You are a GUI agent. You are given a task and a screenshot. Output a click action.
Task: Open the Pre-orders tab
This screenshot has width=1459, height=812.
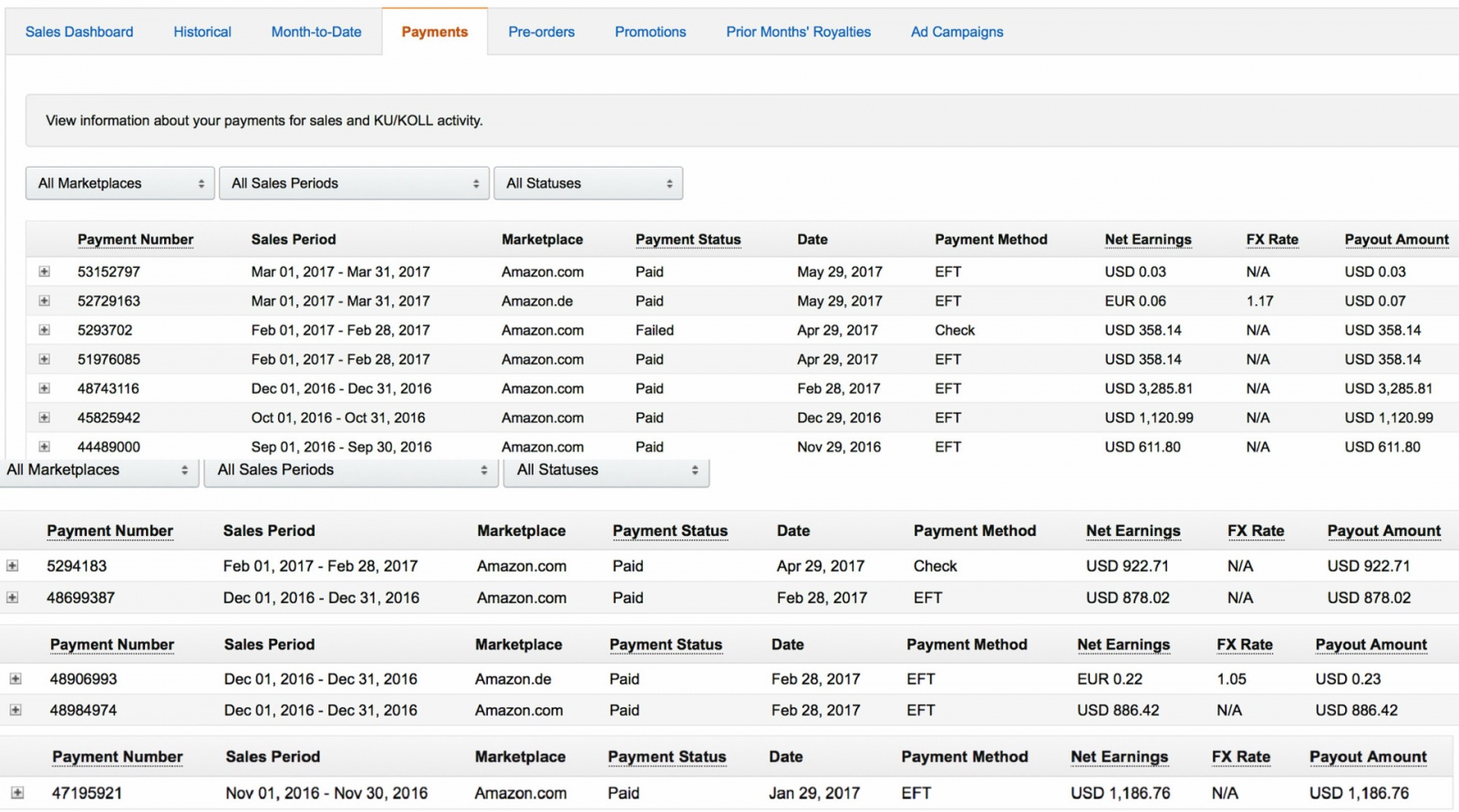(x=542, y=32)
